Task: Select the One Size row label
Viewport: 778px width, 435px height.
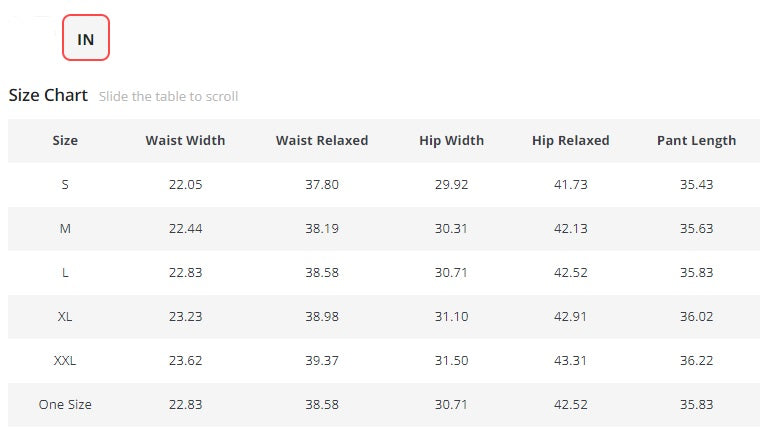Action: [65, 405]
